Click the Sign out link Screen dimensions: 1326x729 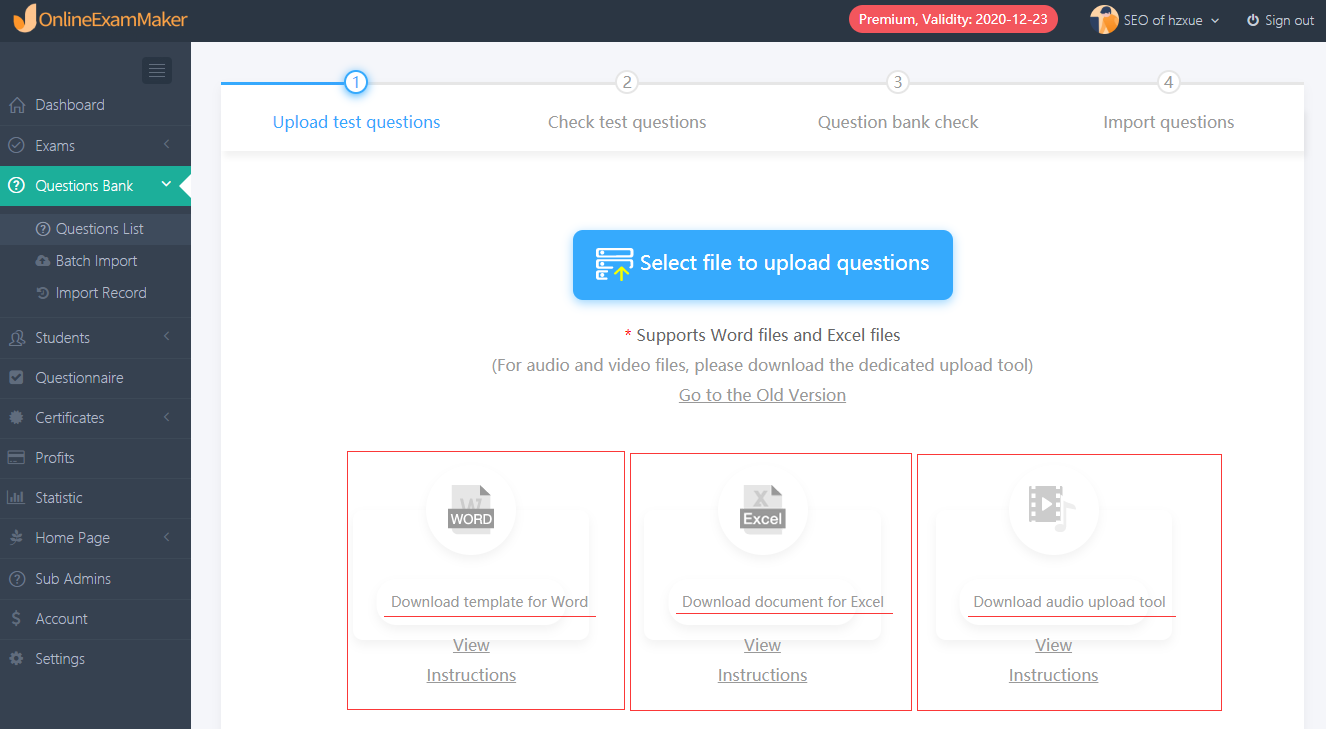pos(1281,20)
